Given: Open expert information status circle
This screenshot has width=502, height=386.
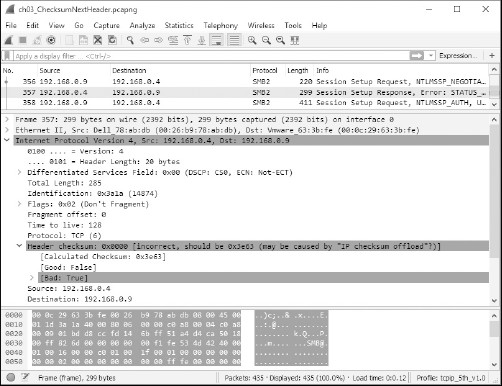Looking at the screenshot, I should [x=11, y=377].
